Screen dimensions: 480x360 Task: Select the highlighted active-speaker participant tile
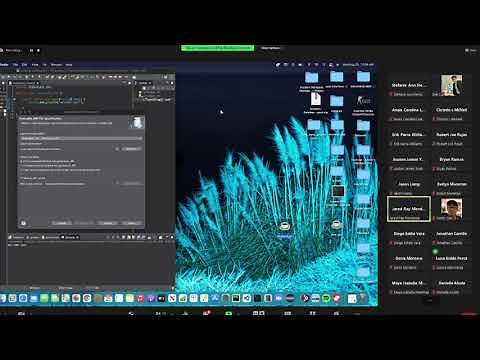[x=409, y=209]
